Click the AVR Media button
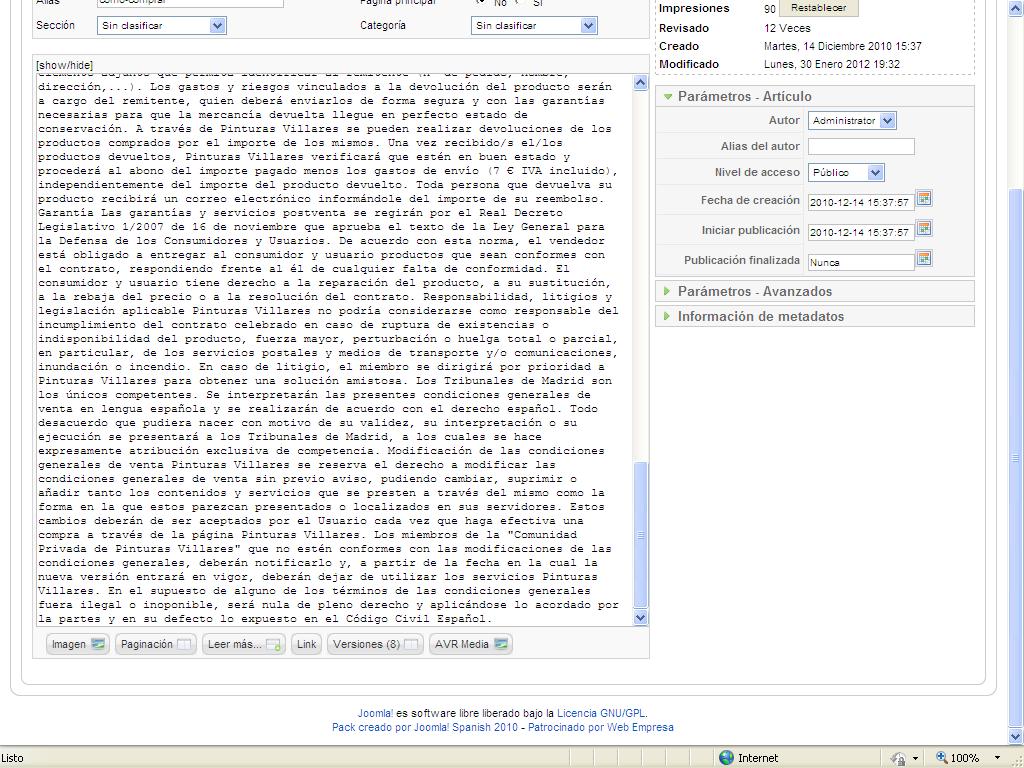The height and width of the screenshot is (768, 1024). click(x=470, y=644)
